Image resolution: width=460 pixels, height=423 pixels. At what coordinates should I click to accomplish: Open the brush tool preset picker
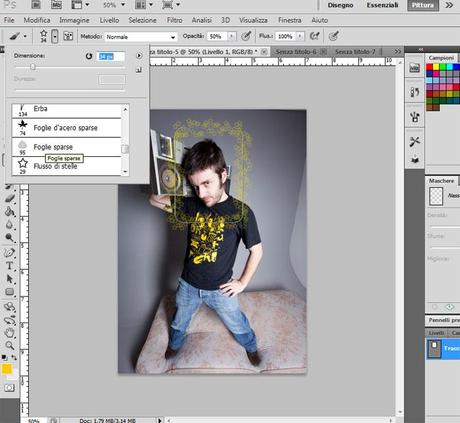click(17, 36)
